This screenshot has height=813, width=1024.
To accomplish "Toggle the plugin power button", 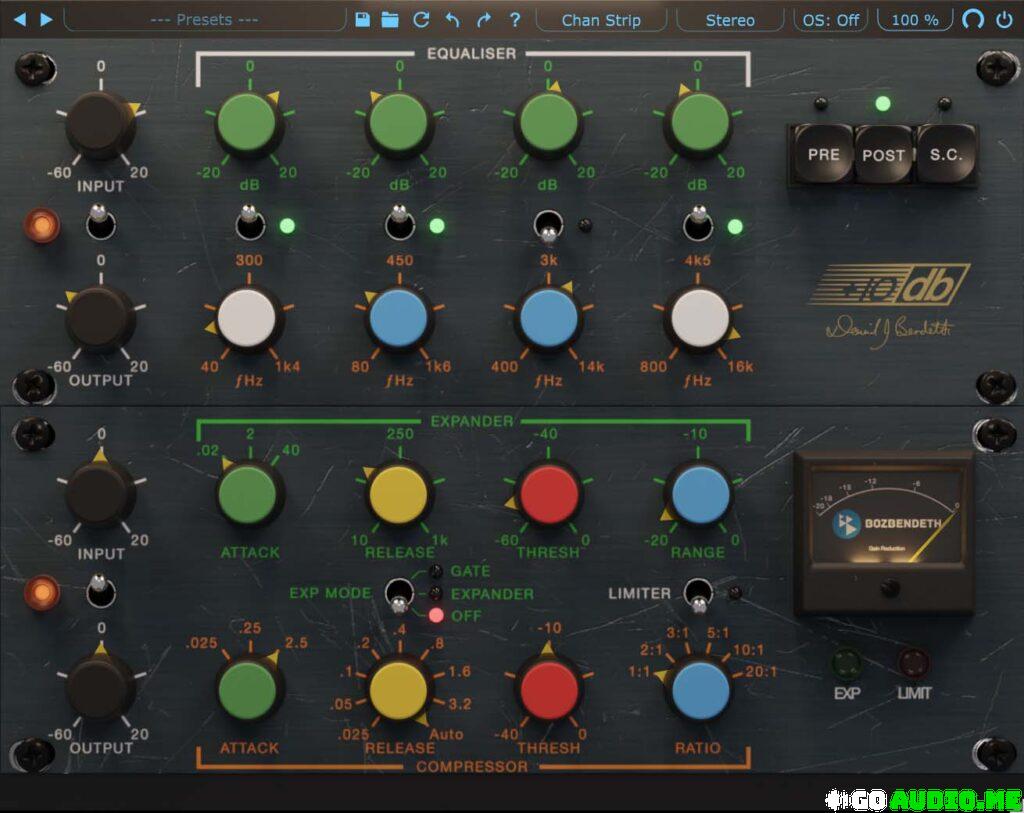I will coord(1004,20).
